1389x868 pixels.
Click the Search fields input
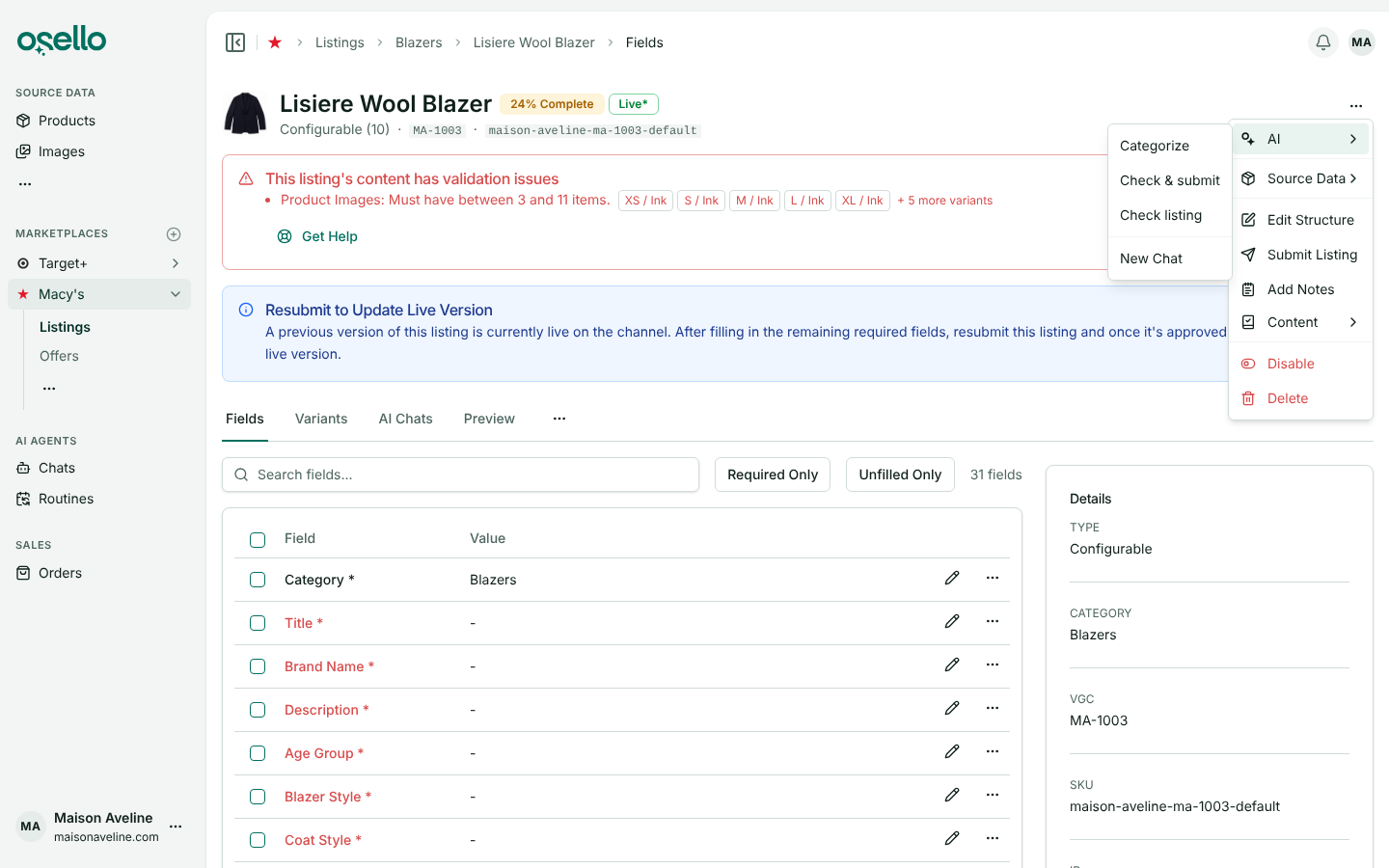(461, 475)
